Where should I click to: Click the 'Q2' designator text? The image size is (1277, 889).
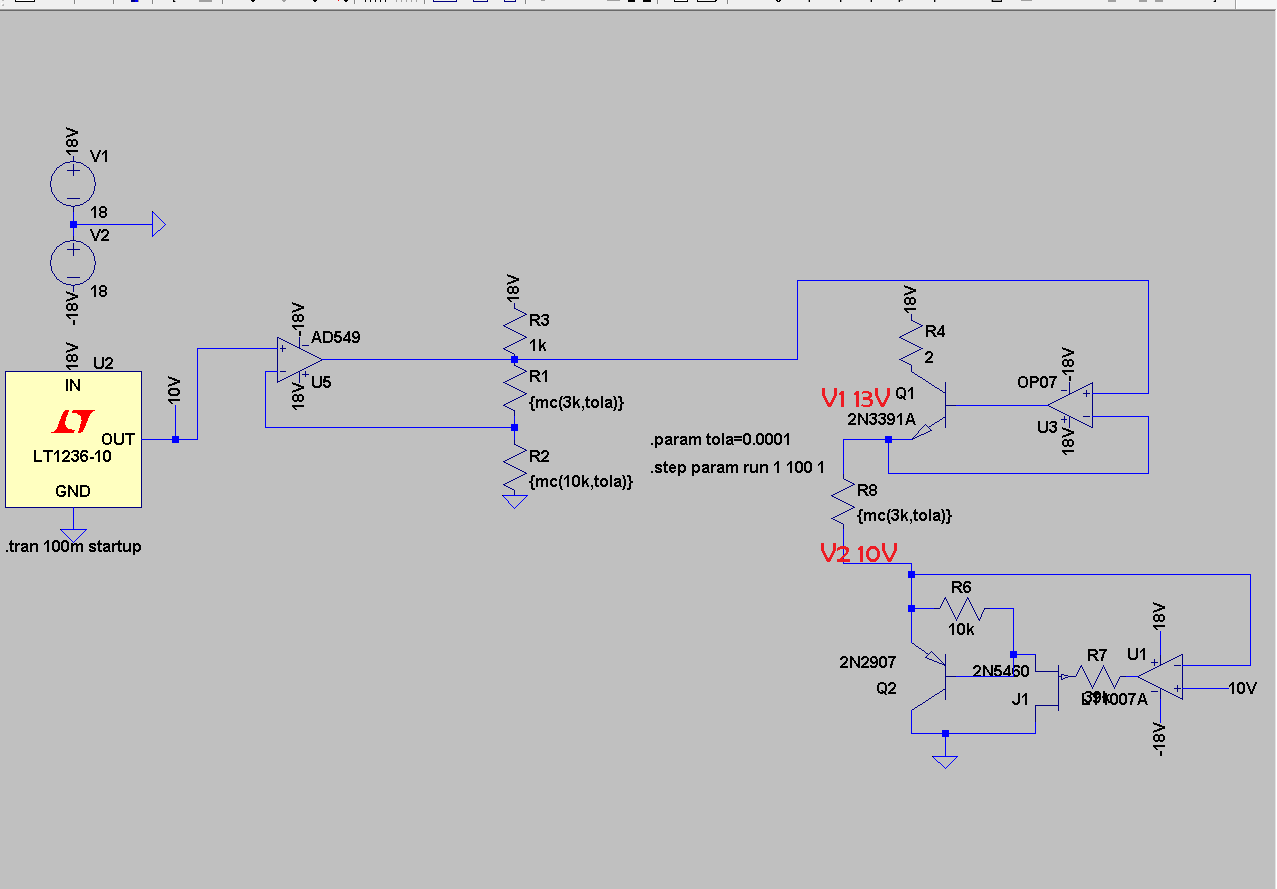(x=887, y=688)
